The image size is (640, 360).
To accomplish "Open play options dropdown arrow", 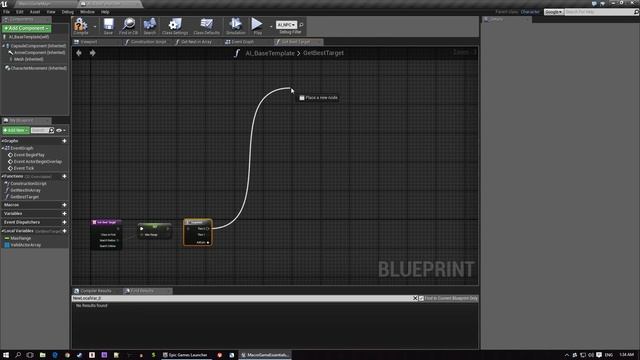I will [271, 26].
